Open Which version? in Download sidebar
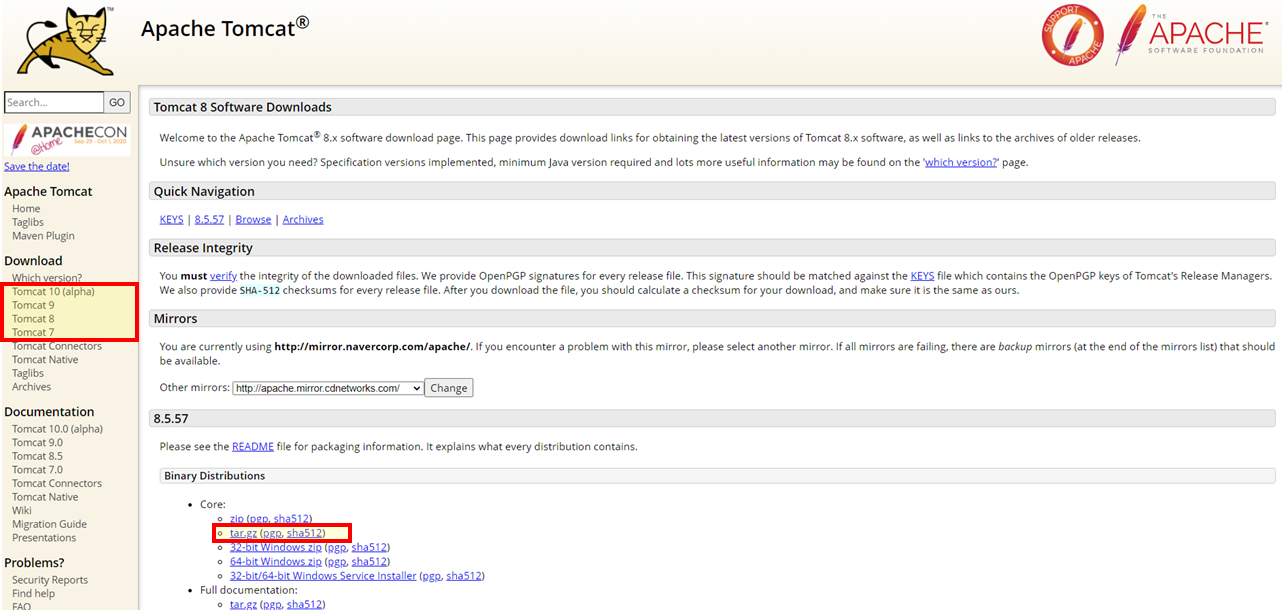This screenshot has width=1282, height=610. [x=47, y=278]
